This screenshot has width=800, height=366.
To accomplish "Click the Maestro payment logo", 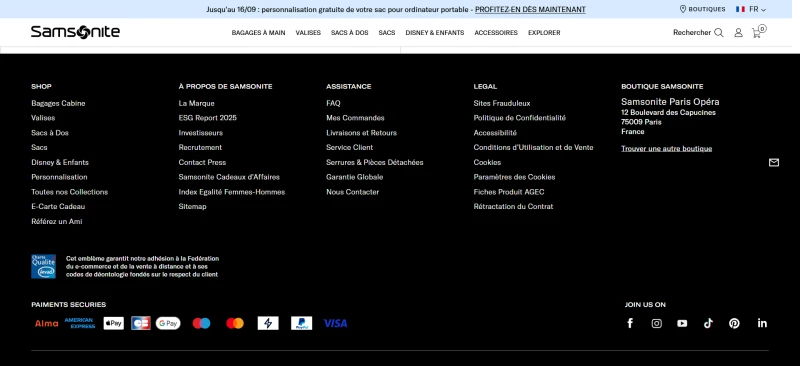I will point(202,323).
